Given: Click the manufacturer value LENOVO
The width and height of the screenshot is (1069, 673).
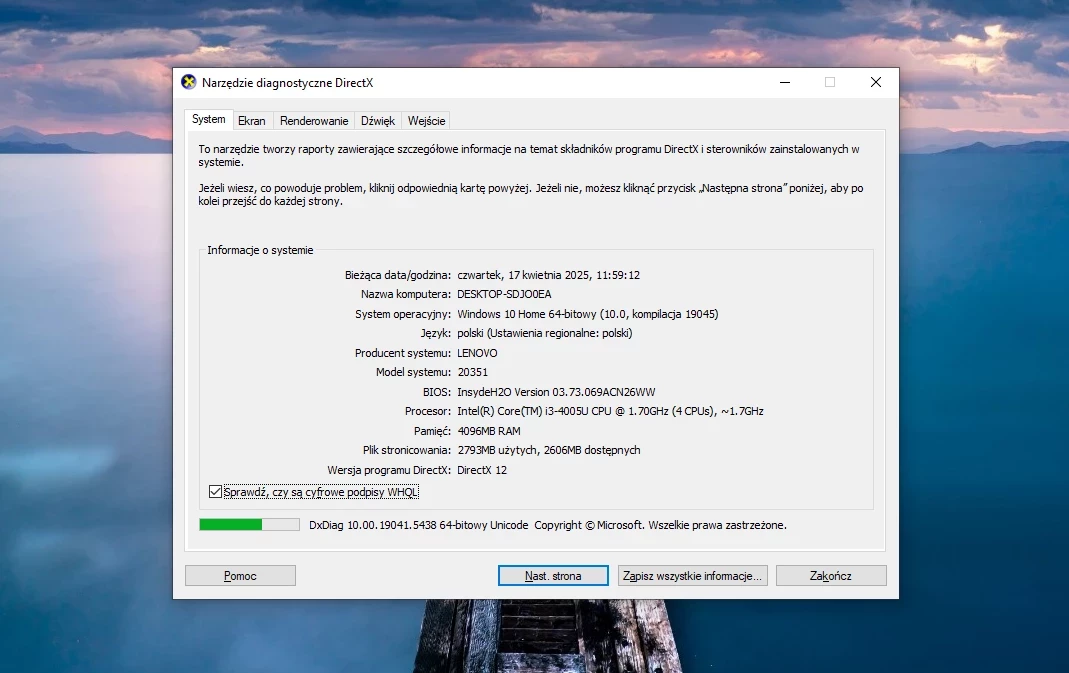Looking at the screenshot, I should tap(477, 353).
